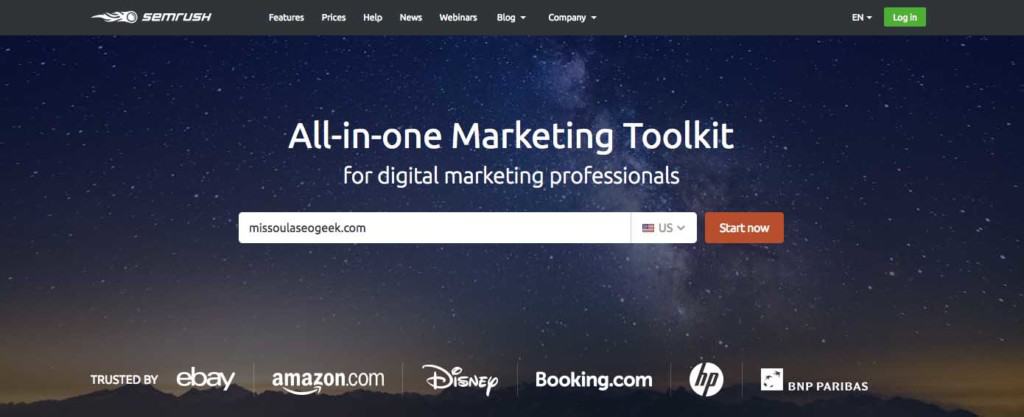Click the Booking.com logo

[594, 380]
